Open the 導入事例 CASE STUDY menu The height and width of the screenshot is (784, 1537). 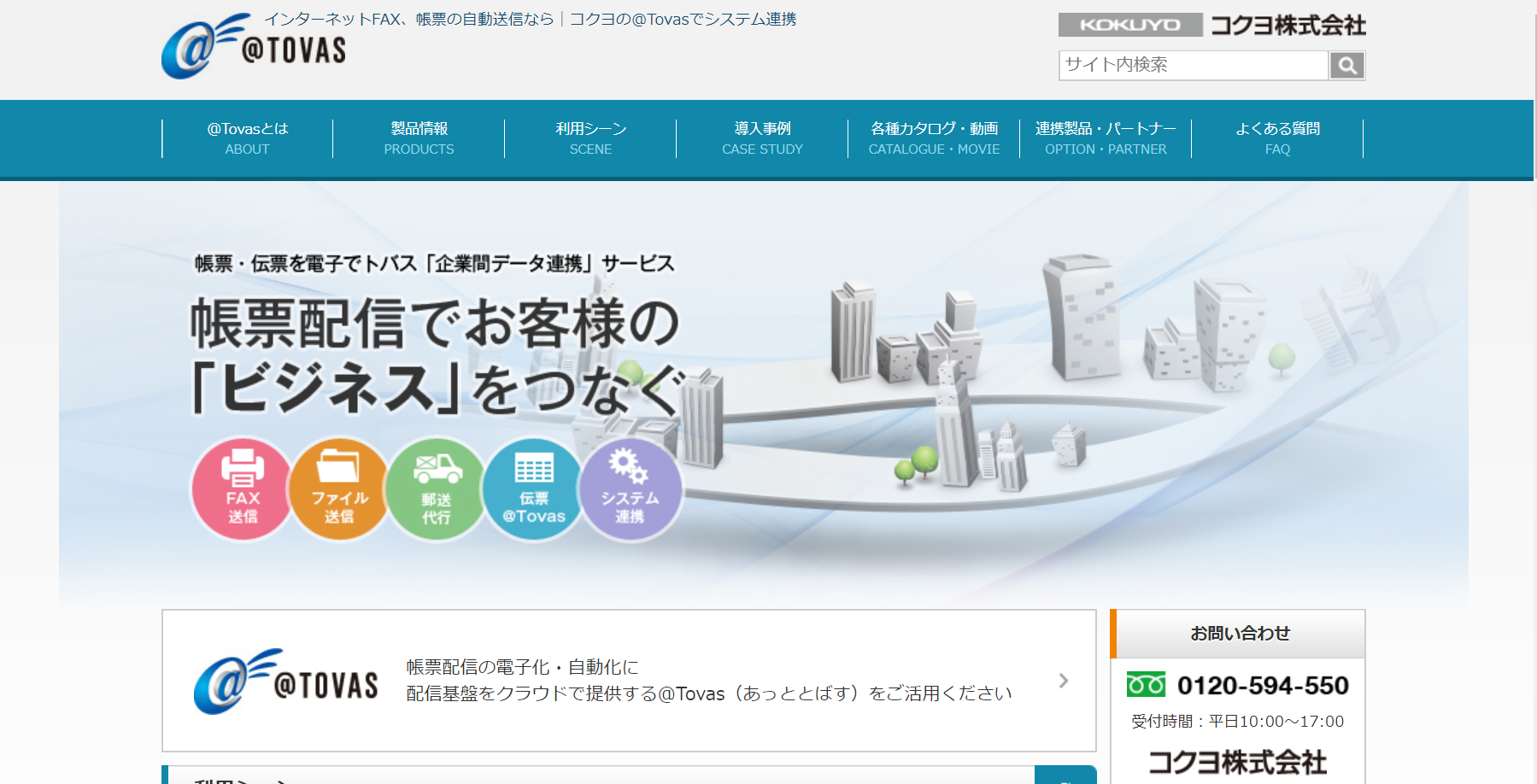coord(762,138)
